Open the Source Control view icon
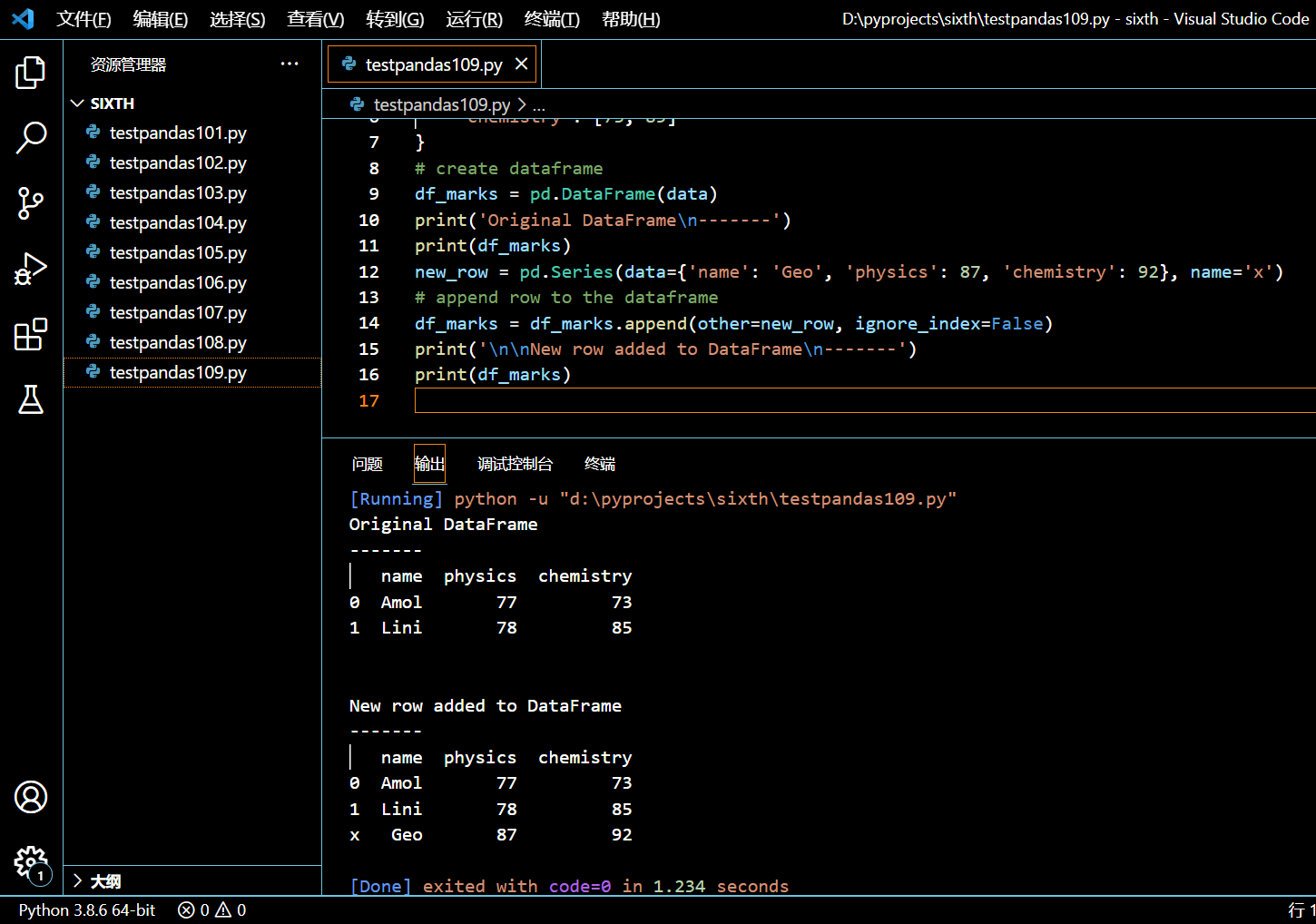The image size is (1316, 924). [31, 203]
